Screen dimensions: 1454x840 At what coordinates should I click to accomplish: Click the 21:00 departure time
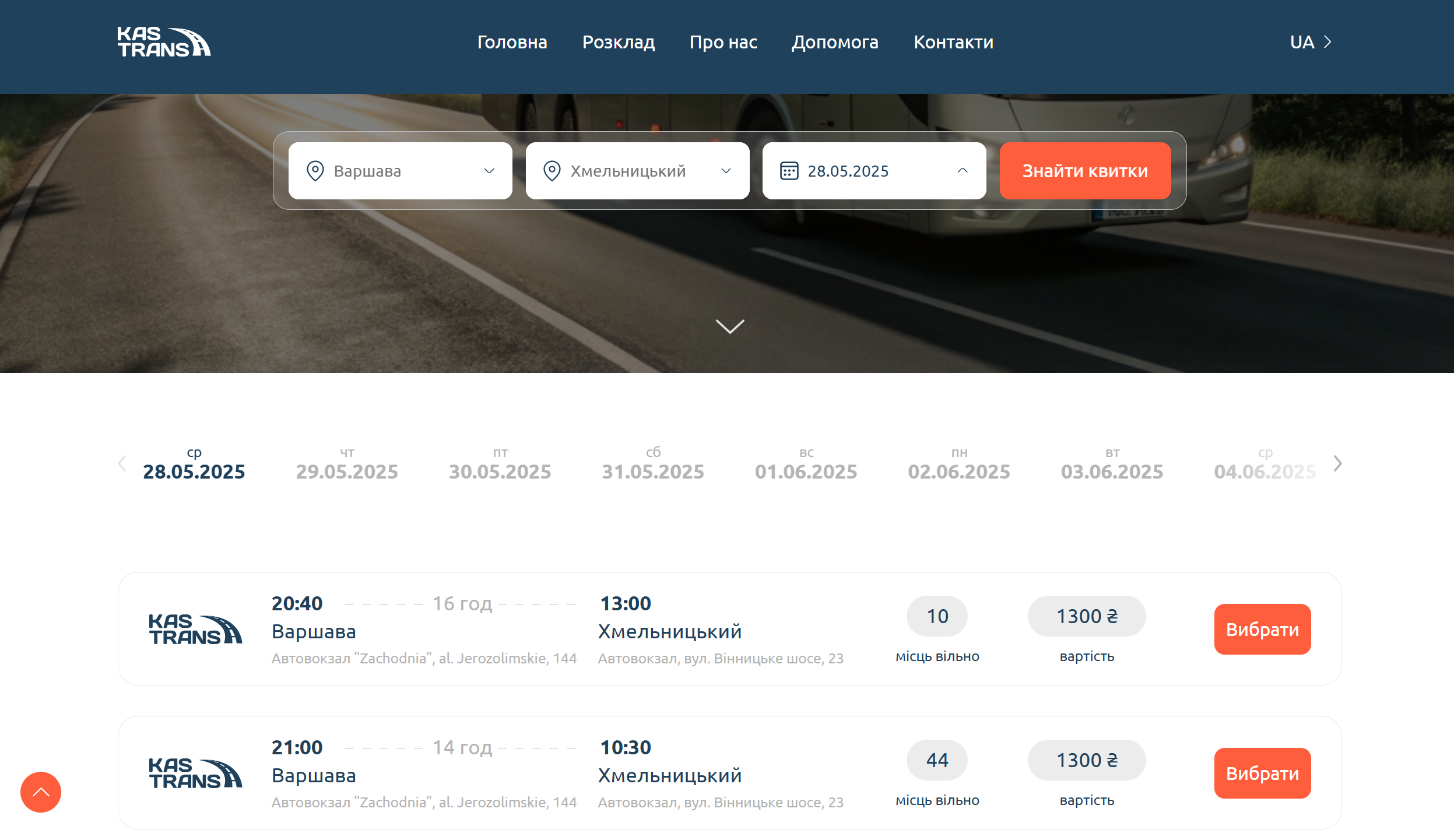pyautogui.click(x=297, y=747)
